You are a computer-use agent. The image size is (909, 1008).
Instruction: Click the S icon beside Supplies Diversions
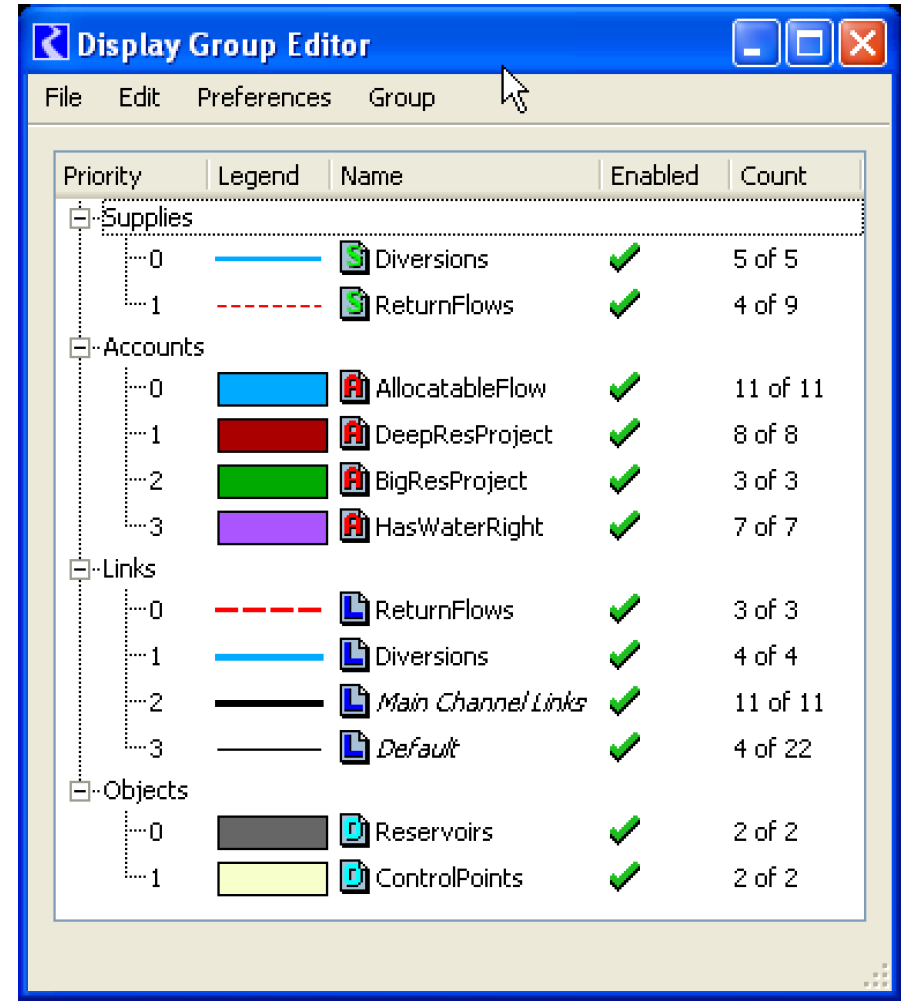355,259
